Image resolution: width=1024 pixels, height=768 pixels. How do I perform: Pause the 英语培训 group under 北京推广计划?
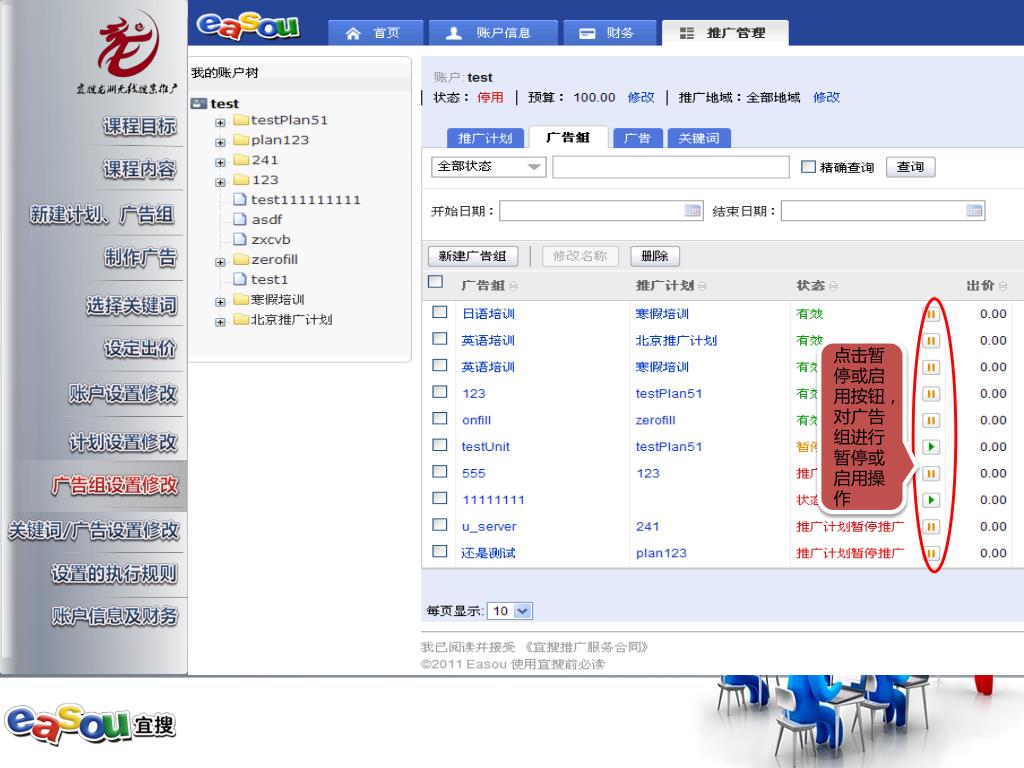(x=931, y=341)
